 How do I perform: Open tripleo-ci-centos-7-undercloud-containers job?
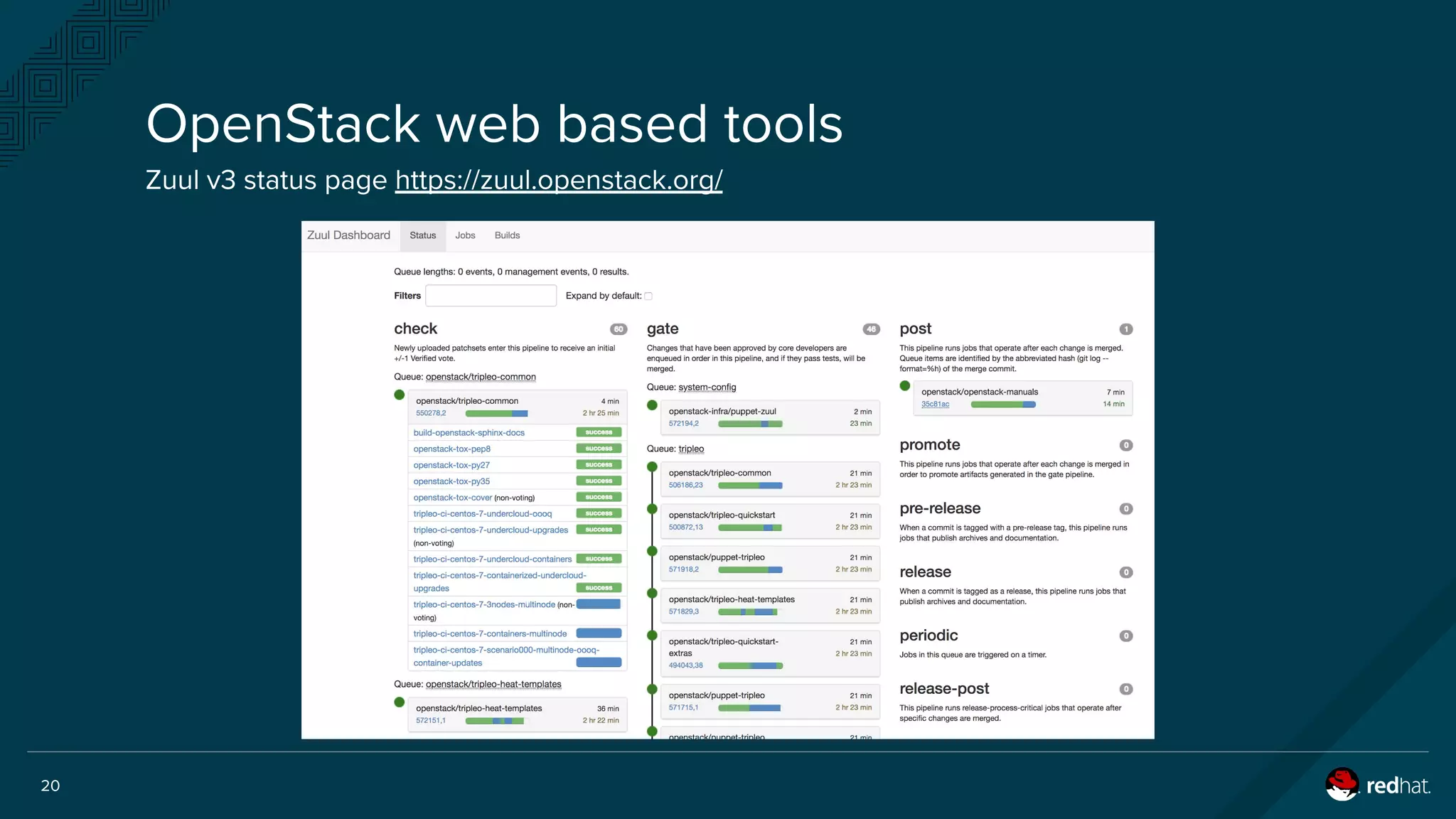pos(493,559)
